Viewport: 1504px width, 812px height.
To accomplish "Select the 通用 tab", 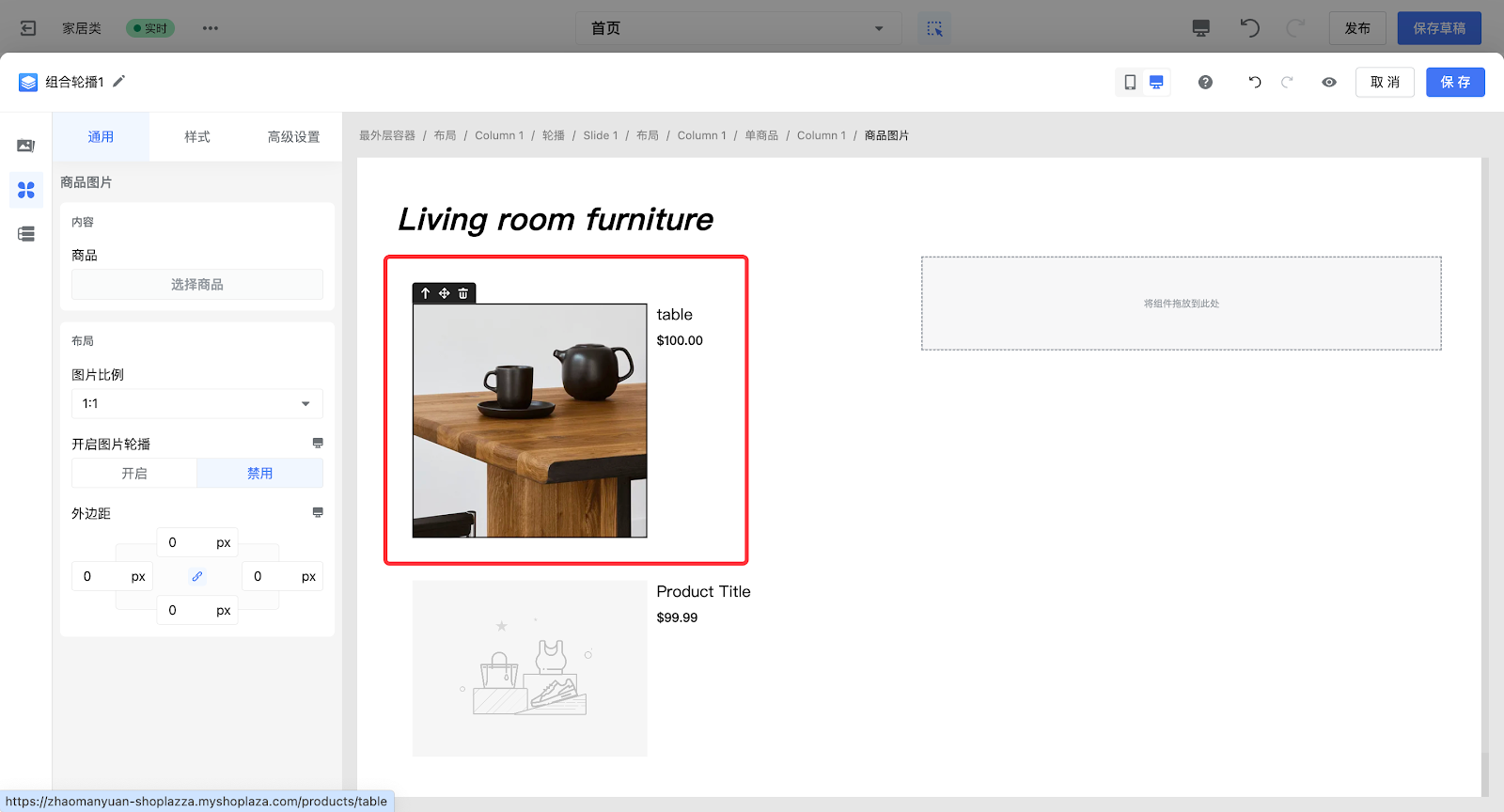I will point(101,136).
